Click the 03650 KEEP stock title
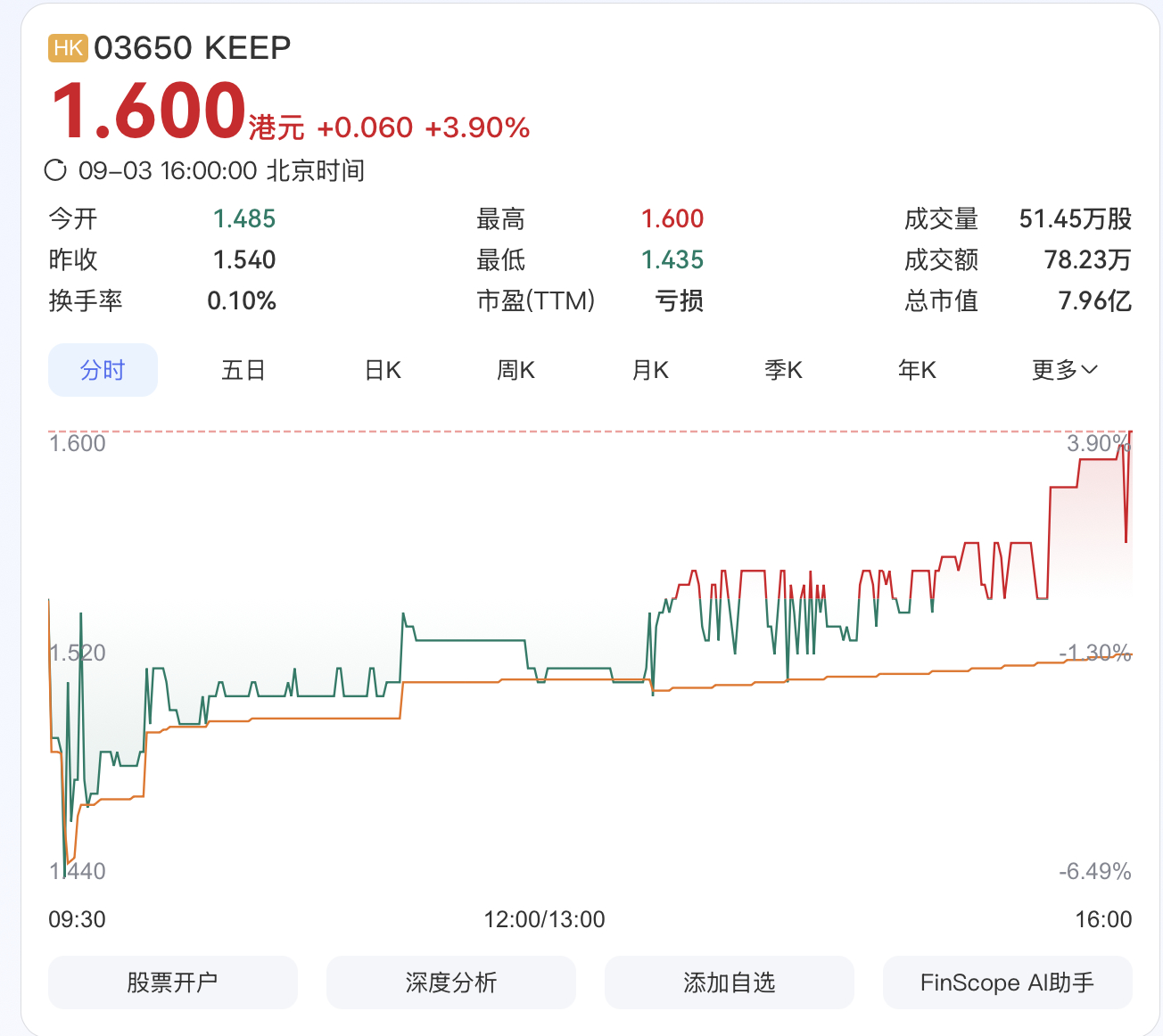This screenshot has width=1163, height=1036. click(193, 48)
